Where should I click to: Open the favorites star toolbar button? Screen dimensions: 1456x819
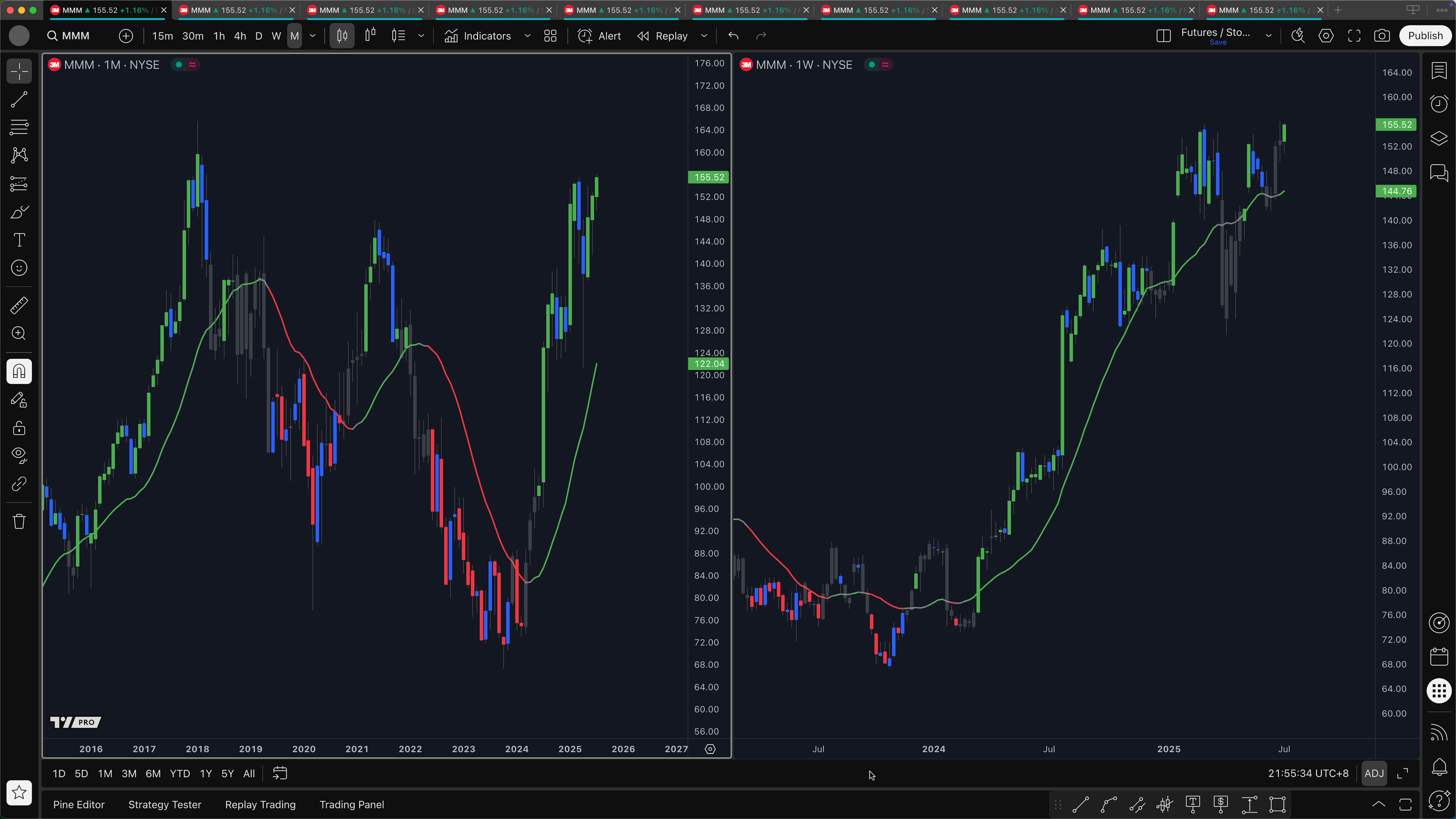coord(19,792)
